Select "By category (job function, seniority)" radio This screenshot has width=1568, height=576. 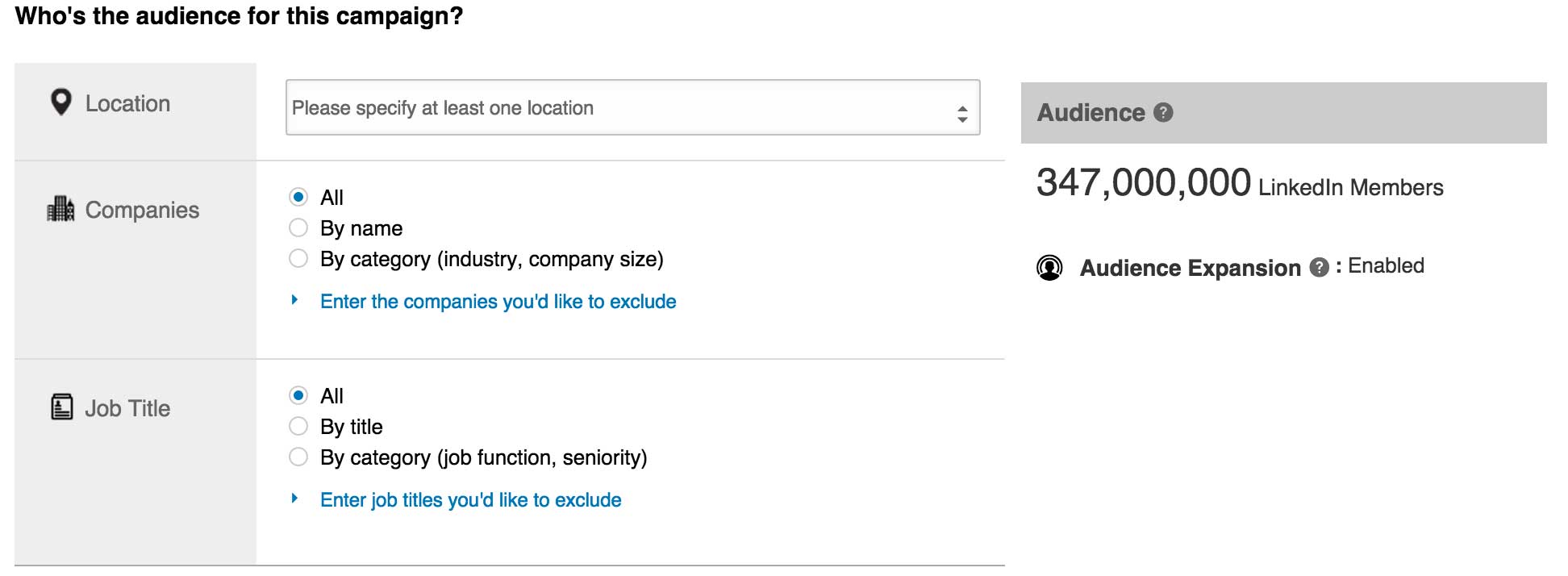(298, 457)
